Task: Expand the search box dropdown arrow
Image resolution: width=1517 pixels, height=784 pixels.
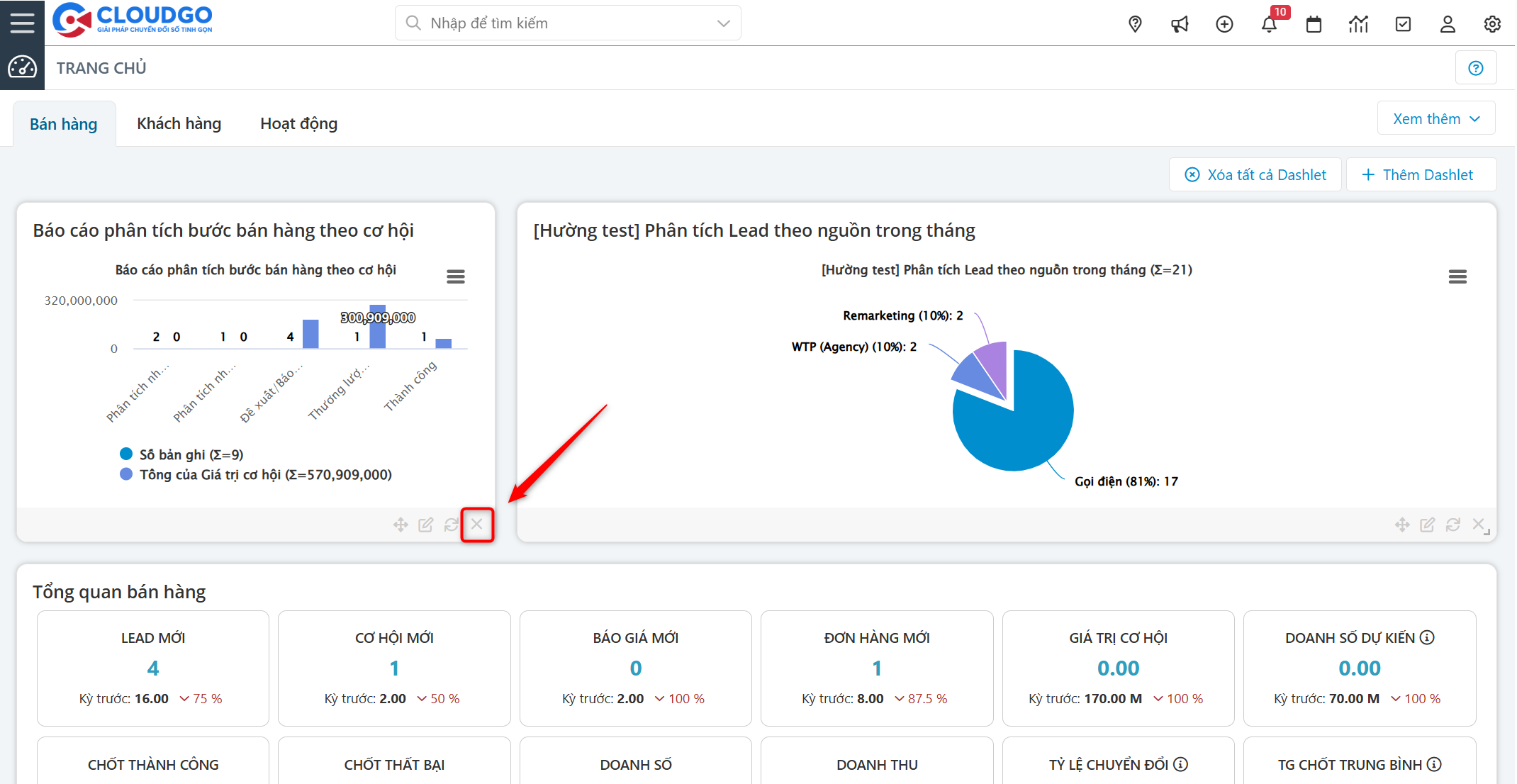Action: 723,23
